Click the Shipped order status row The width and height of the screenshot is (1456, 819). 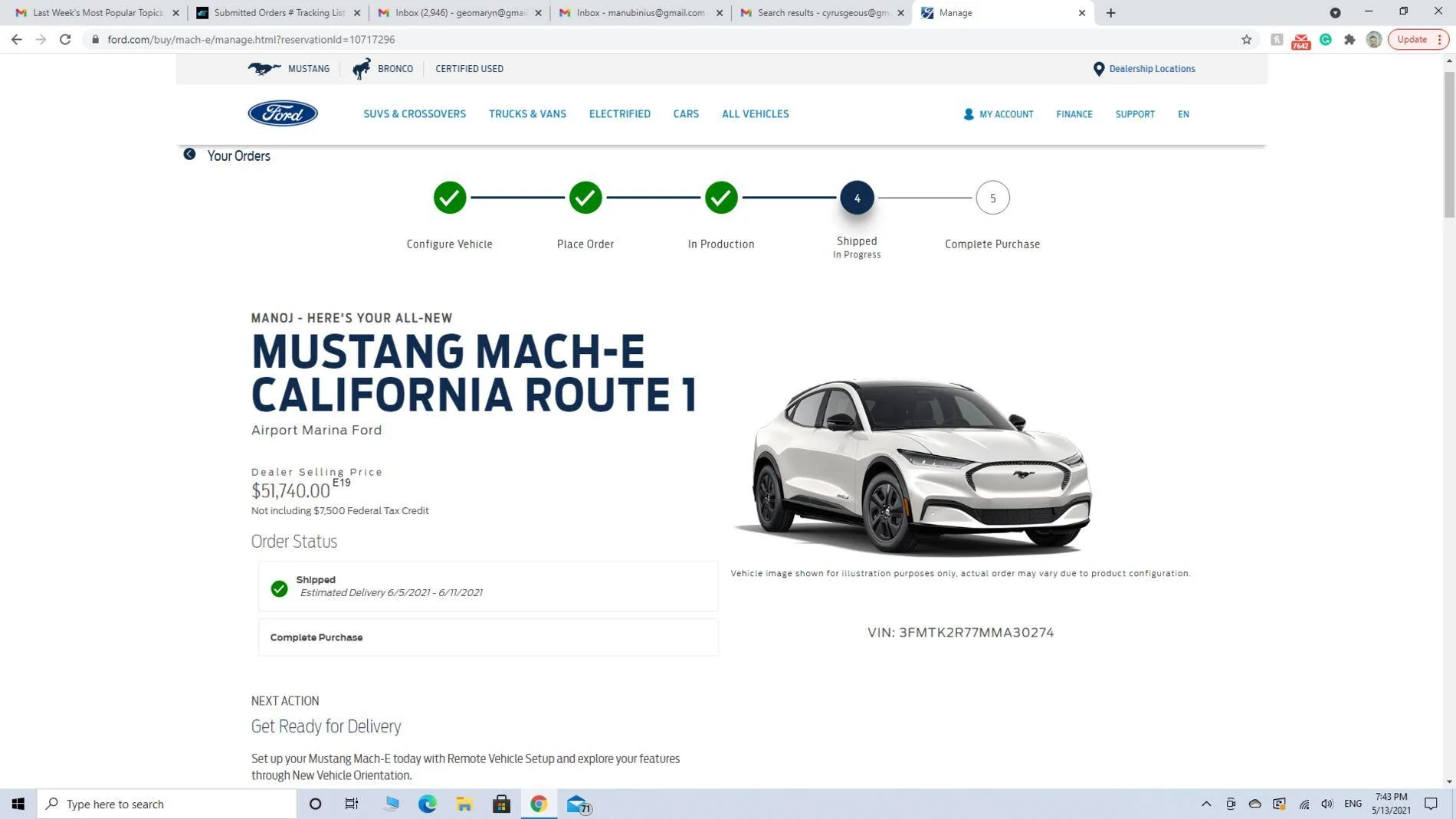(x=488, y=586)
